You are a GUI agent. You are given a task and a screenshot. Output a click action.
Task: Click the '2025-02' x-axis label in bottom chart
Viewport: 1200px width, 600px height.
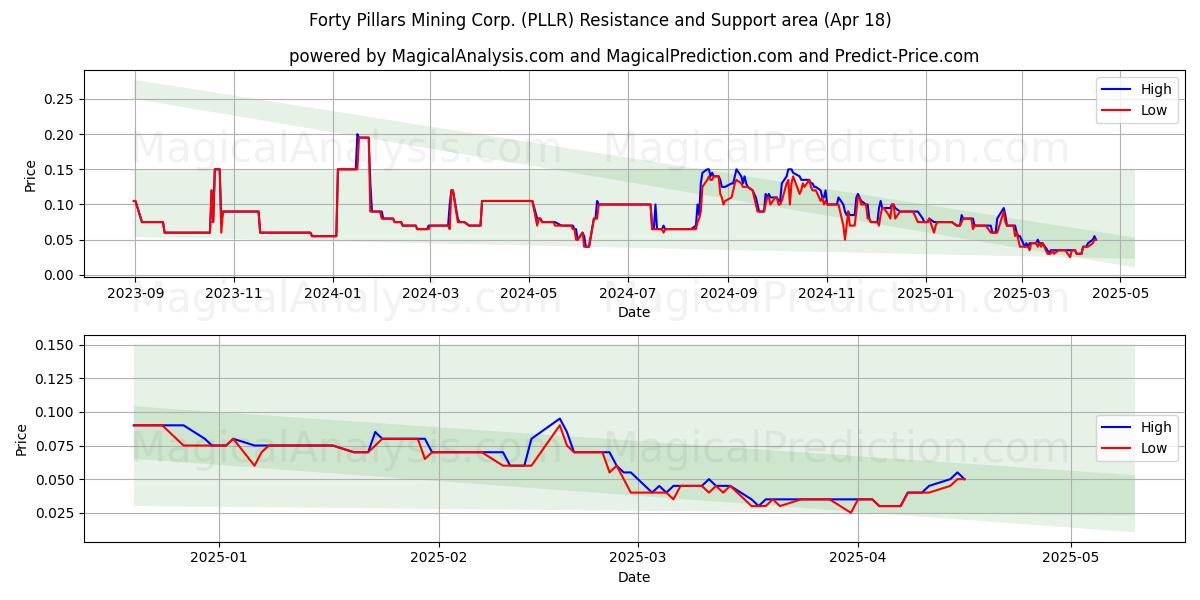click(x=440, y=560)
